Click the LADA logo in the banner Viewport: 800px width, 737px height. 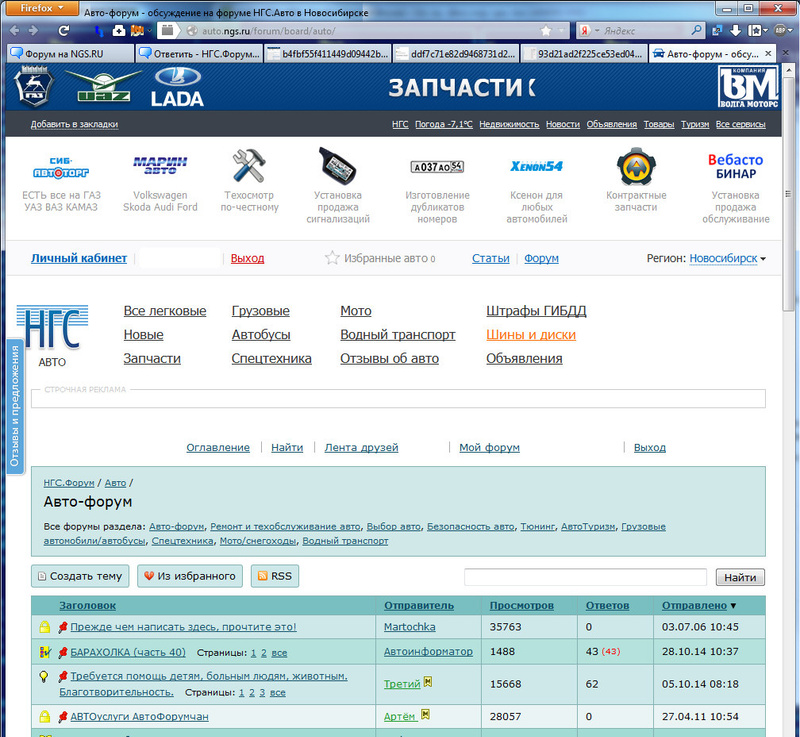[x=177, y=87]
